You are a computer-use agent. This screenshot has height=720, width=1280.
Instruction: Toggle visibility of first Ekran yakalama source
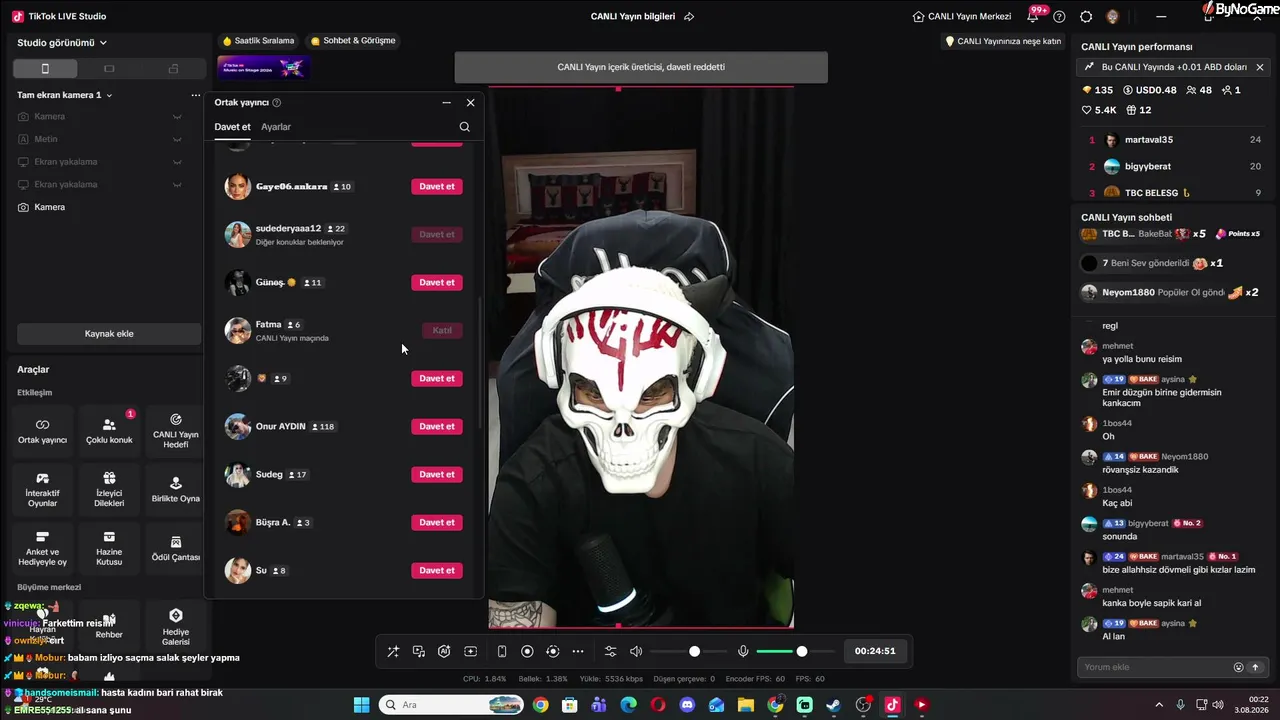177,162
